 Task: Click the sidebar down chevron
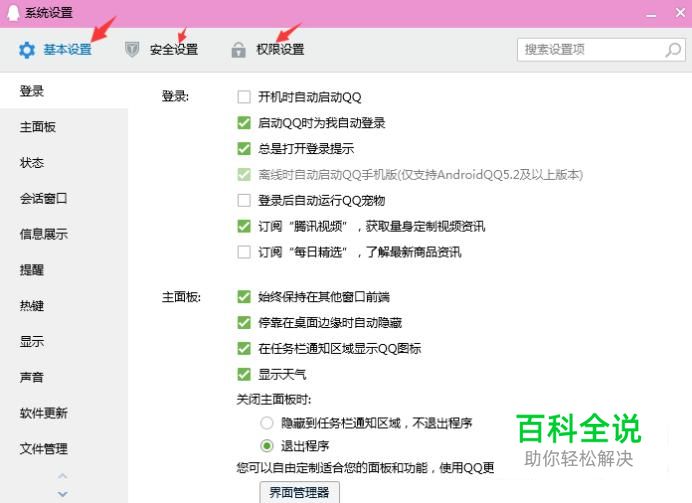pos(63,494)
